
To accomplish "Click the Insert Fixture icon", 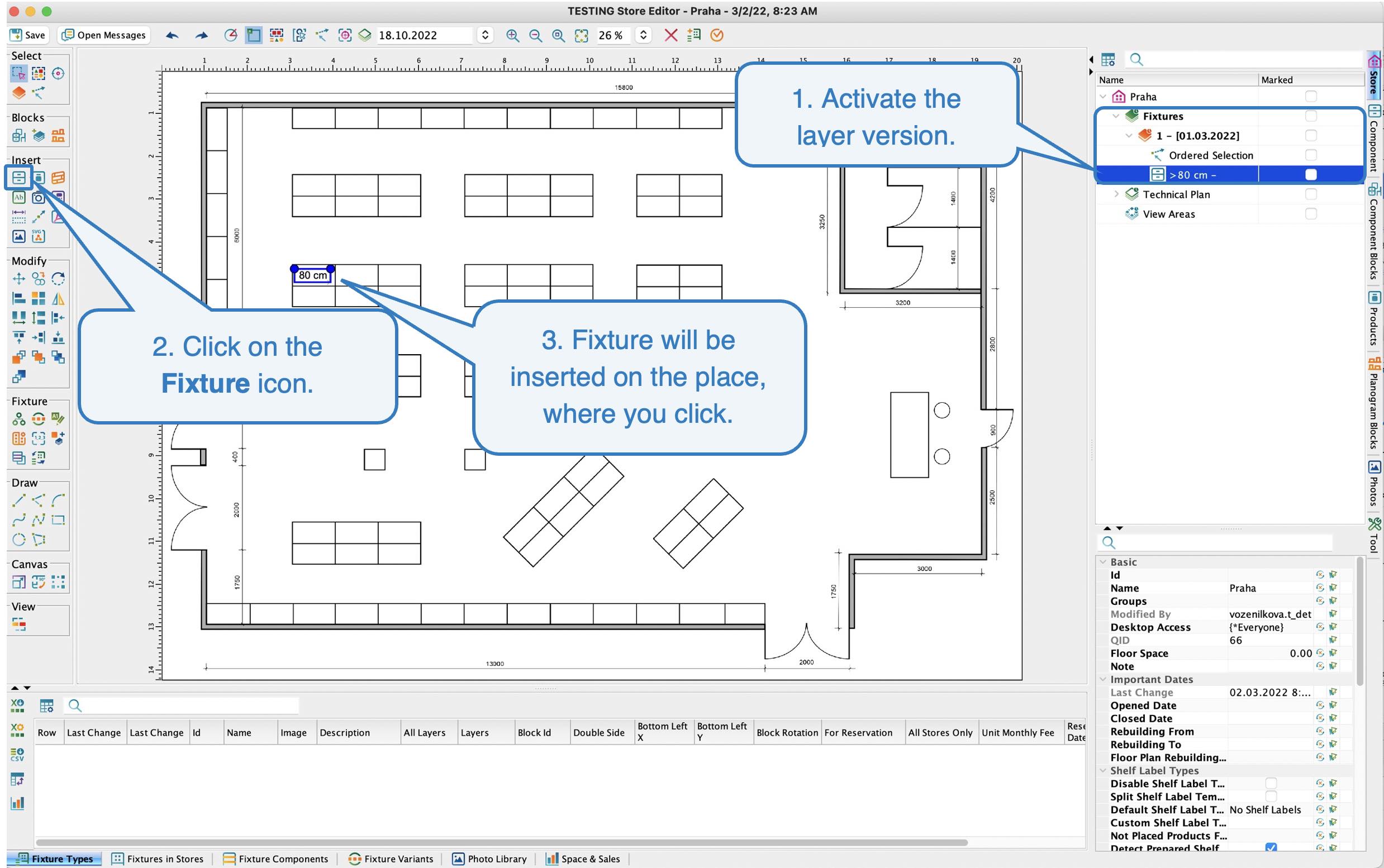I will point(19,178).
